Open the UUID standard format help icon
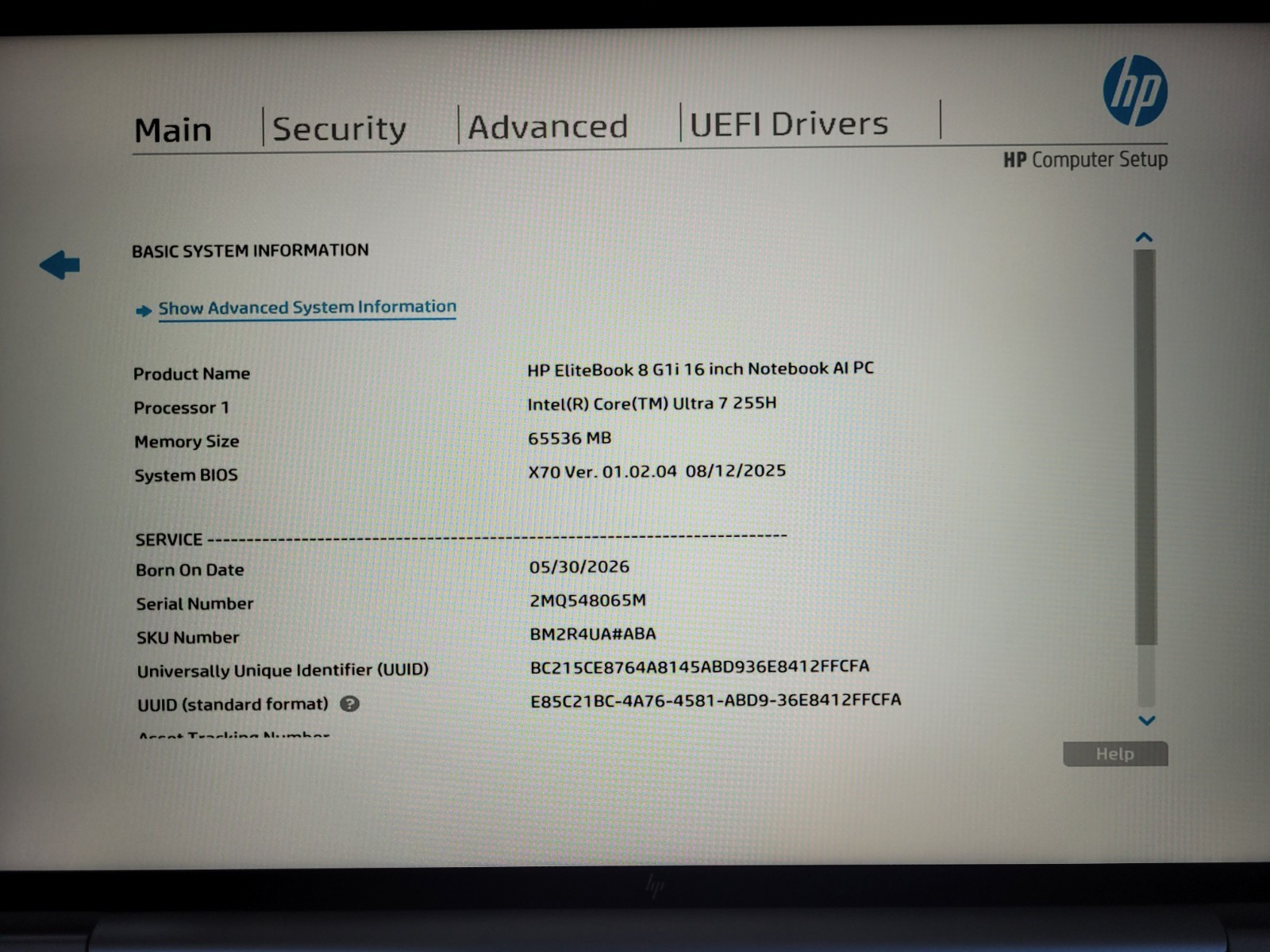 pyautogui.click(x=349, y=704)
